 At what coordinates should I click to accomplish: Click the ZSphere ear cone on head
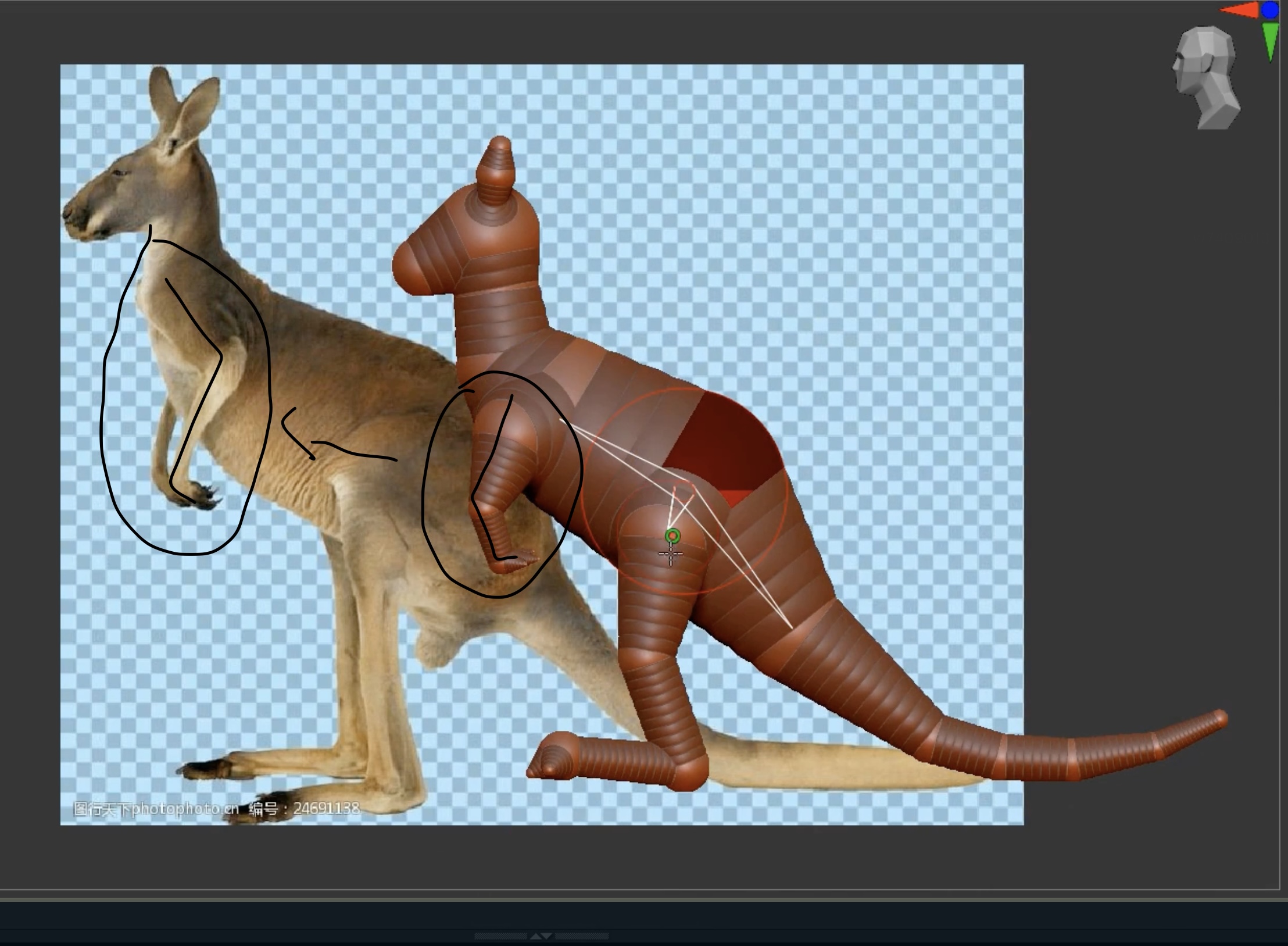[x=496, y=172]
